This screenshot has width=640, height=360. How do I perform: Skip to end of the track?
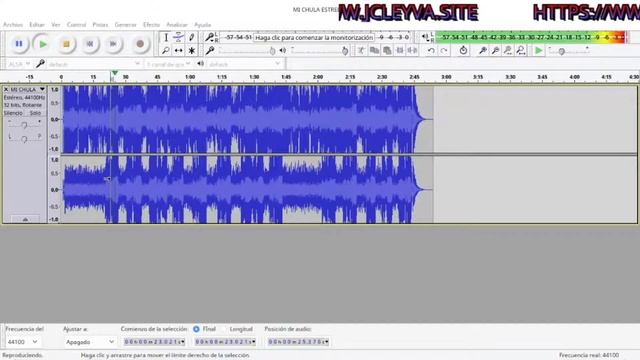[113, 44]
